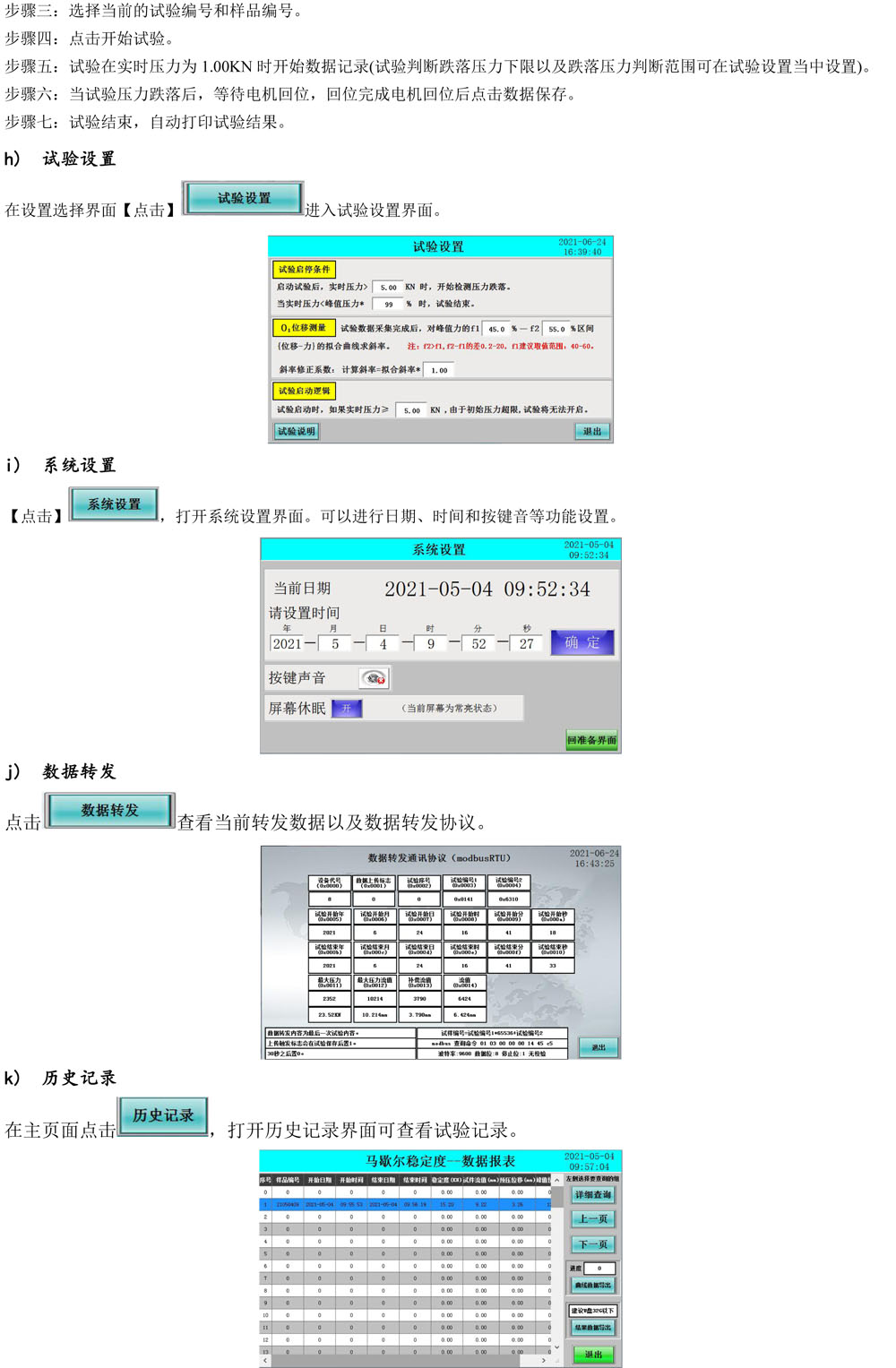The image size is (896, 1368).
Task: Edit the year field showing 2021
Action: pyautogui.click(x=287, y=643)
